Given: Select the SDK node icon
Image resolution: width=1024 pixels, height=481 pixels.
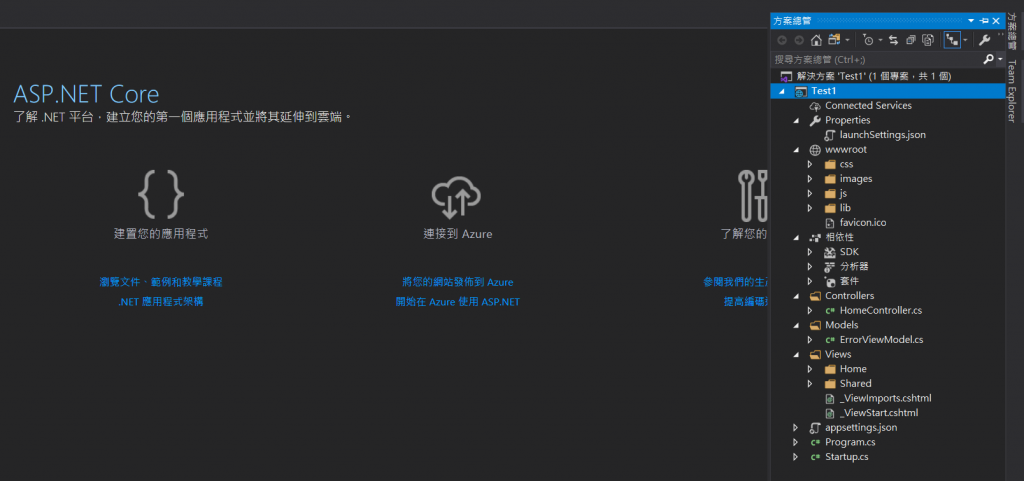Looking at the screenshot, I should pyautogui.click(x=829, y=252).
